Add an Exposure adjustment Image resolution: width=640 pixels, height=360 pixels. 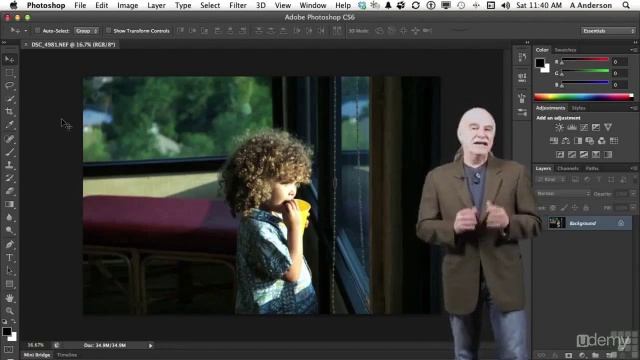pyautogui.click(x=596, y=127)
